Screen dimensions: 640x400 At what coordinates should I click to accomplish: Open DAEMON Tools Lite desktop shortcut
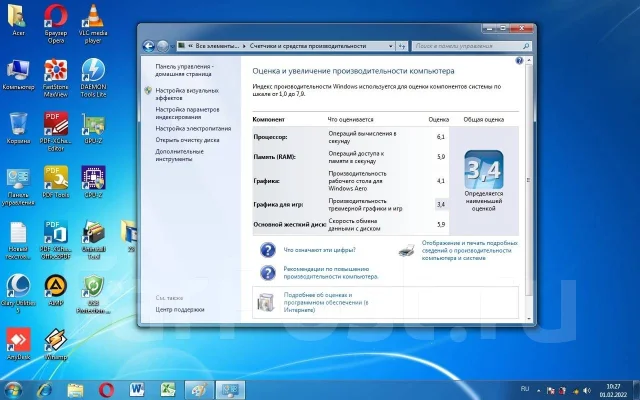pos(93,78)
